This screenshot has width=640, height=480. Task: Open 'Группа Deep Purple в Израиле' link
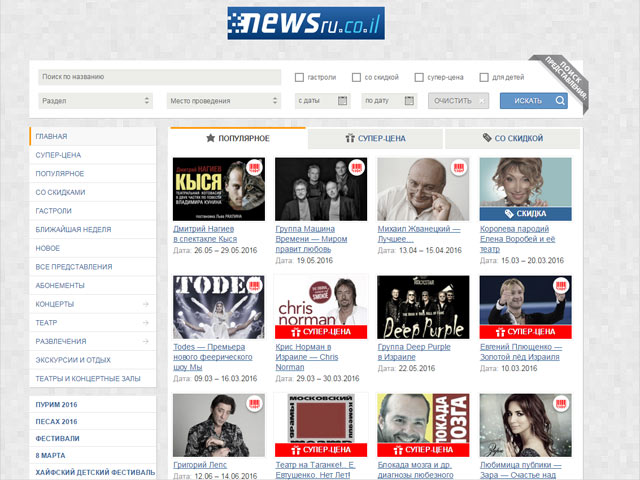click(x=414, y=352)
